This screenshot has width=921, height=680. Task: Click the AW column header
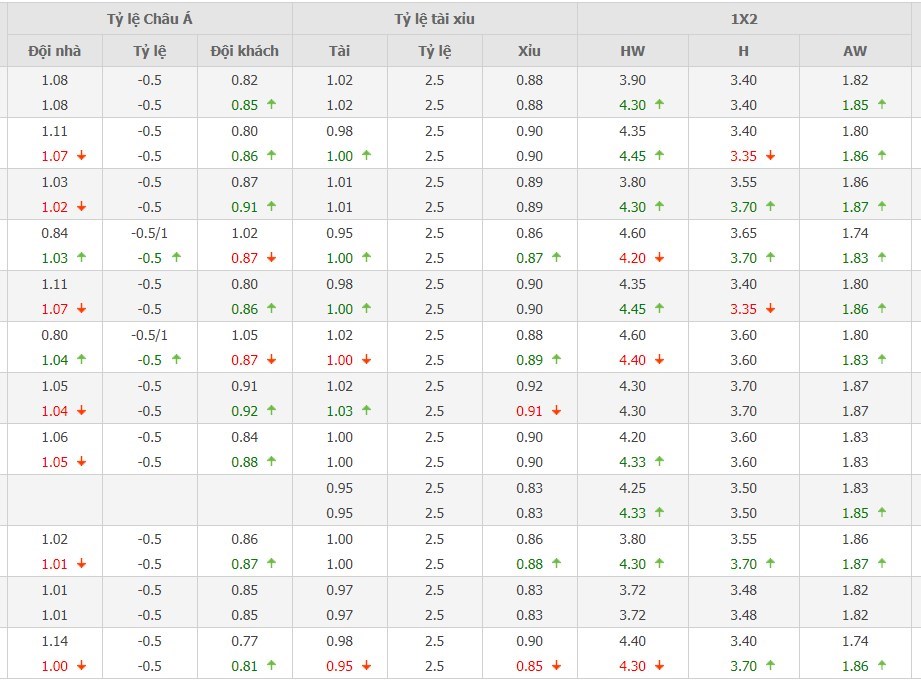[x=855, y=51]
